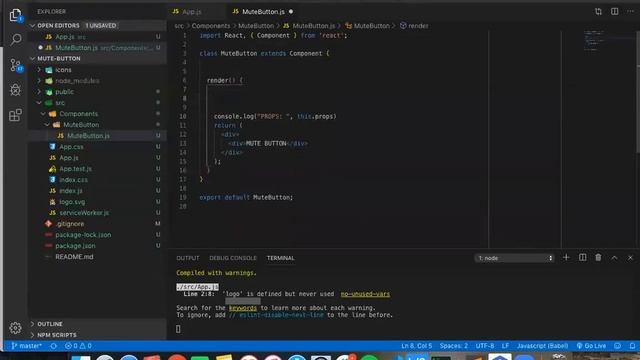
Task: Follow the no-unused-vars link in terminal
Action: pos(365,294)
